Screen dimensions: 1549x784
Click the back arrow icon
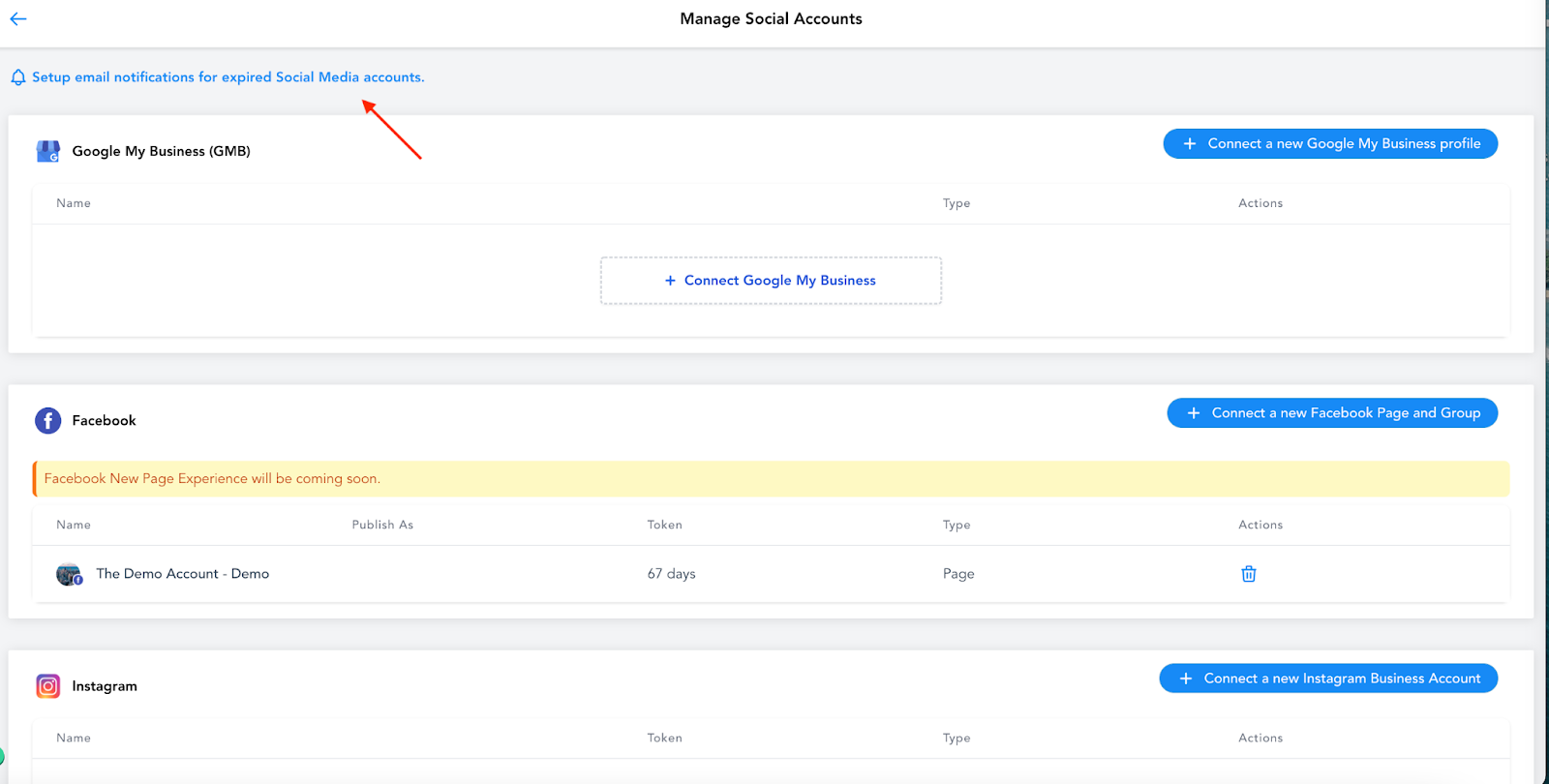tap(18, 18)
